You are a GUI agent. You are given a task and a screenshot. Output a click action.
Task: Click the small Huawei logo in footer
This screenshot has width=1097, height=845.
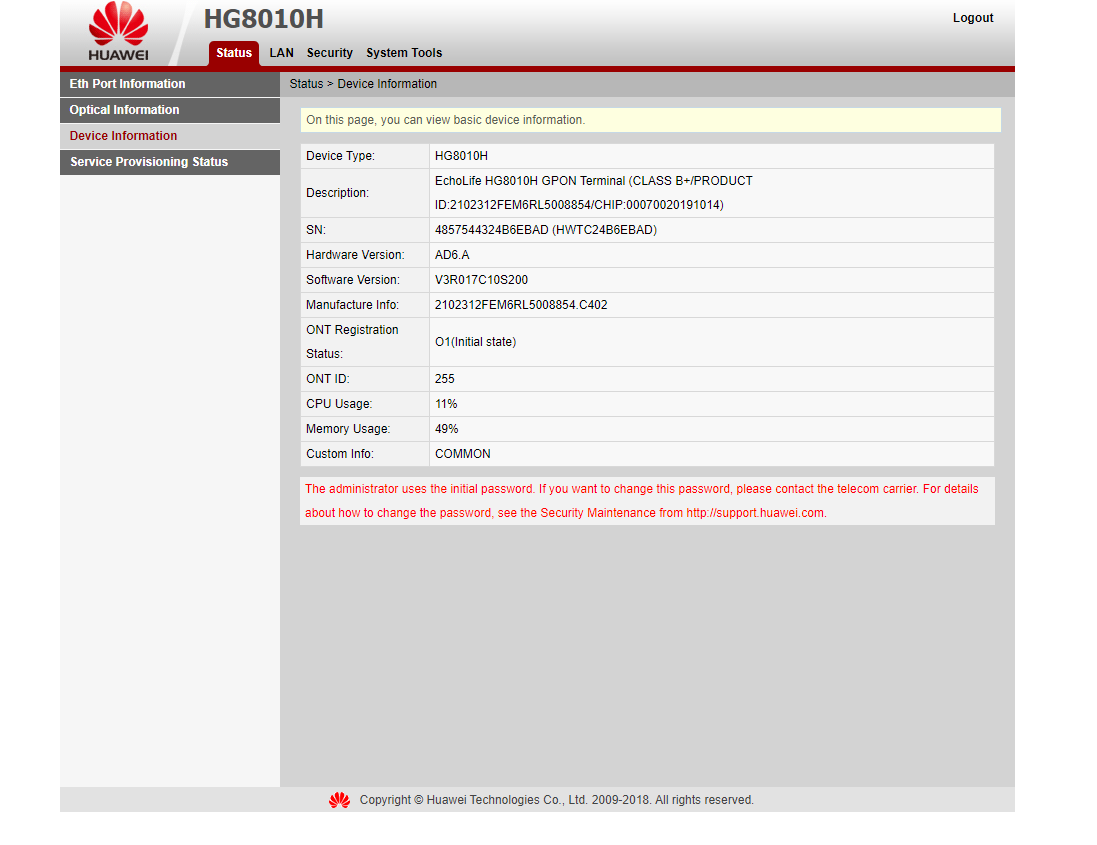tap(339, 800)
